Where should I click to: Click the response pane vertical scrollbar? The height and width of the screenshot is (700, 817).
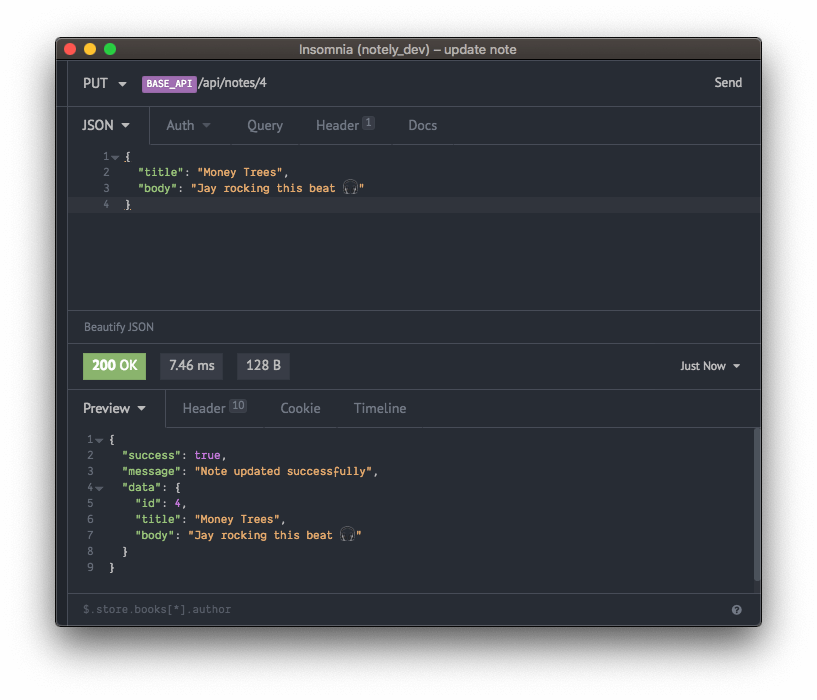tap(756, 503)
